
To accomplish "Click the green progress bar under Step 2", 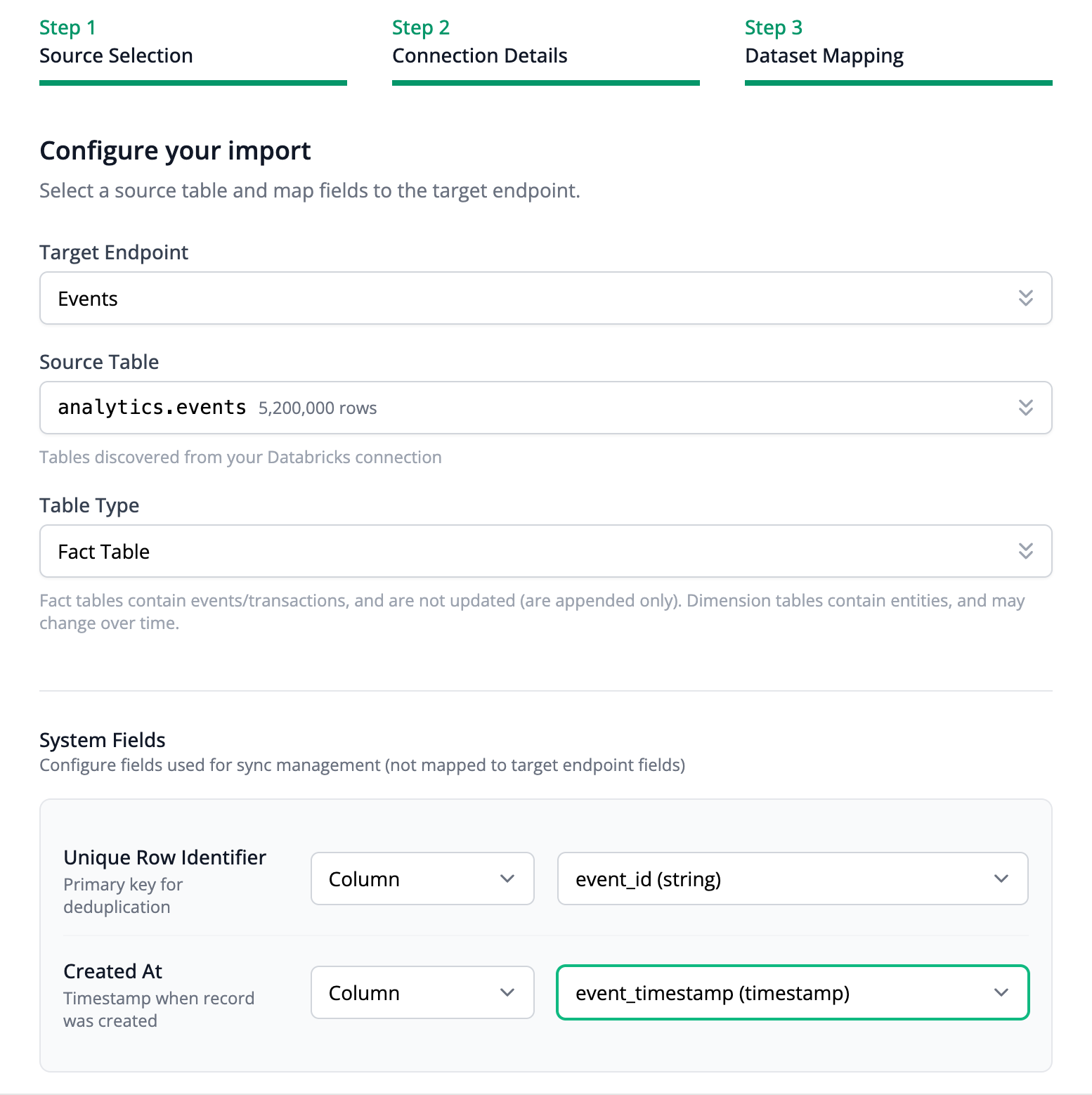I will point(545,83).
